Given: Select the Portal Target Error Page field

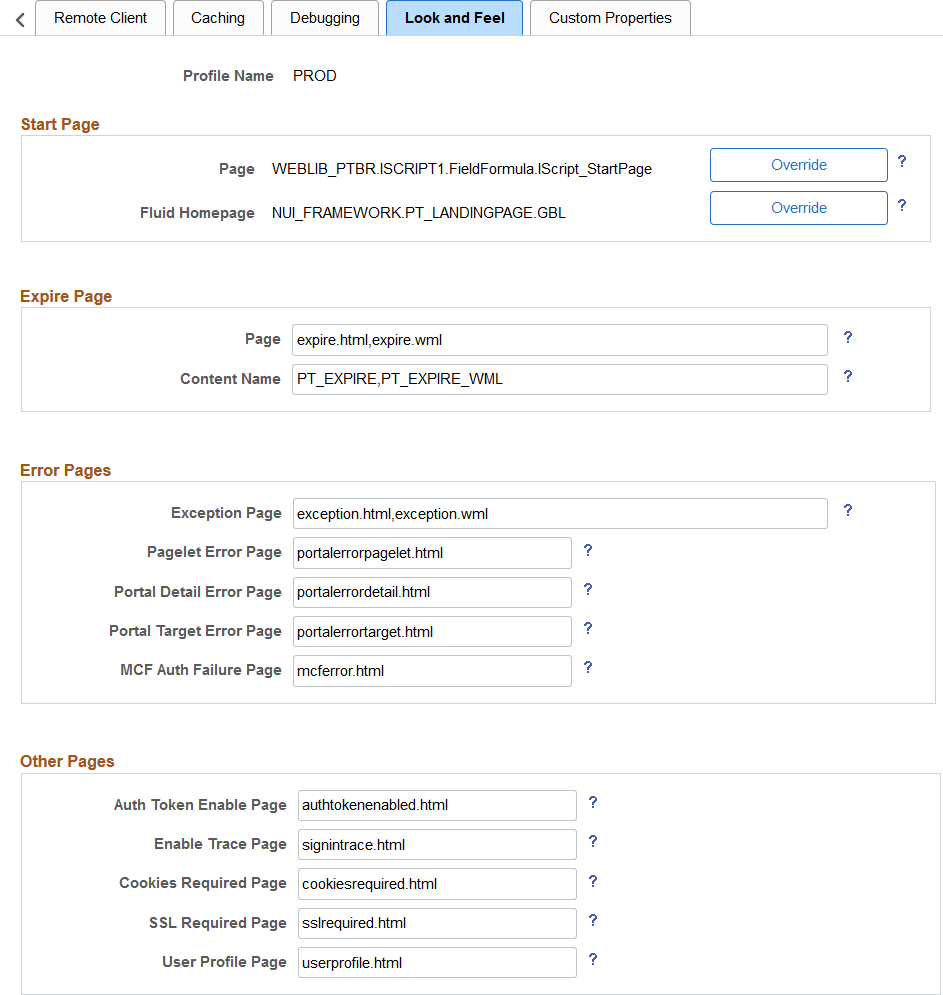Looking at the screenshot, I should (432, 632).
